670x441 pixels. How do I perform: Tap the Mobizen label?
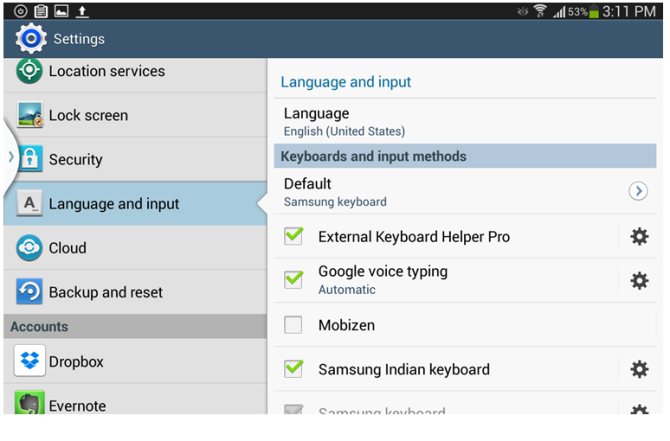[x=346, y=325]
